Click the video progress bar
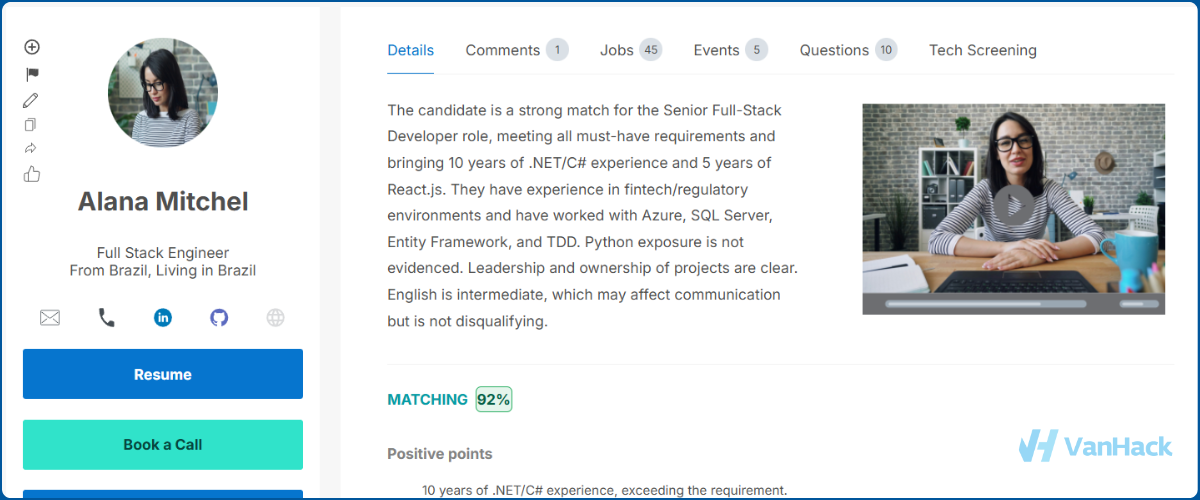This screenshot has height=500, width=1200. coord(985,303)
